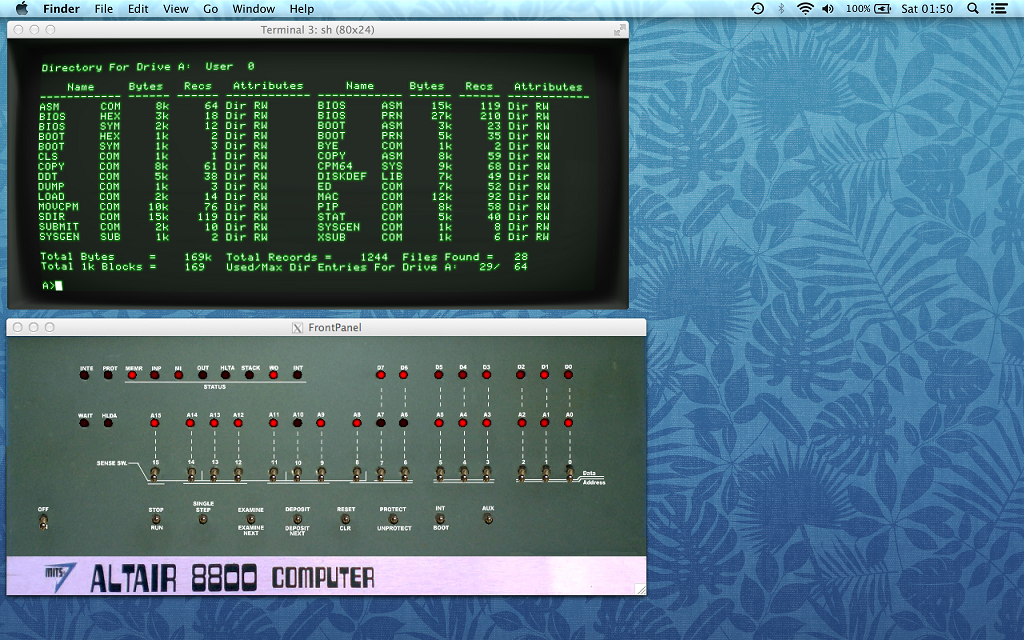
Task: Click the MITS logo on the Altair nameplate
Action: (x=59, y=577)
